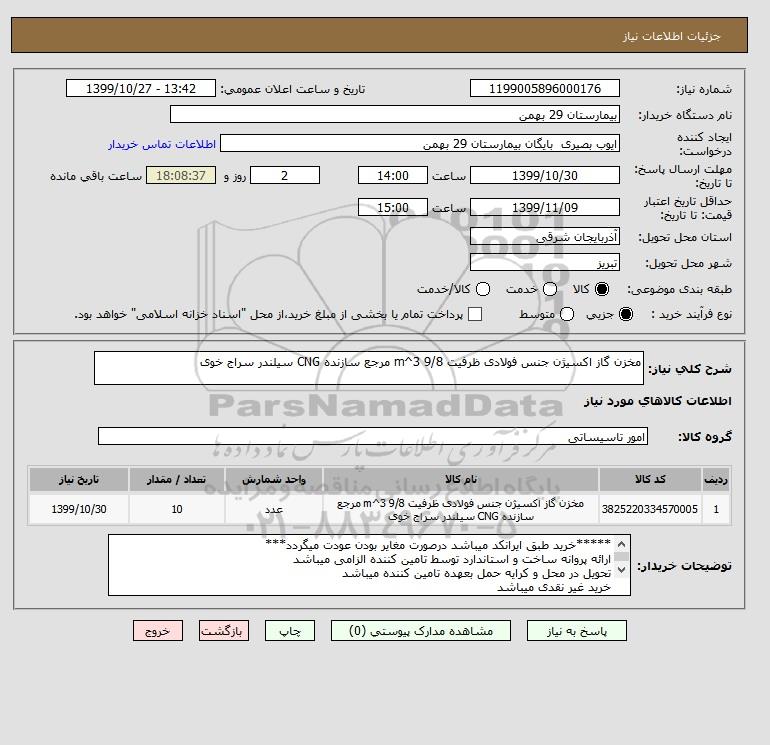770x745 pixels.
Task: Click مشاهده مدارک پیوستی (0) button
Action: pos(421,631)
